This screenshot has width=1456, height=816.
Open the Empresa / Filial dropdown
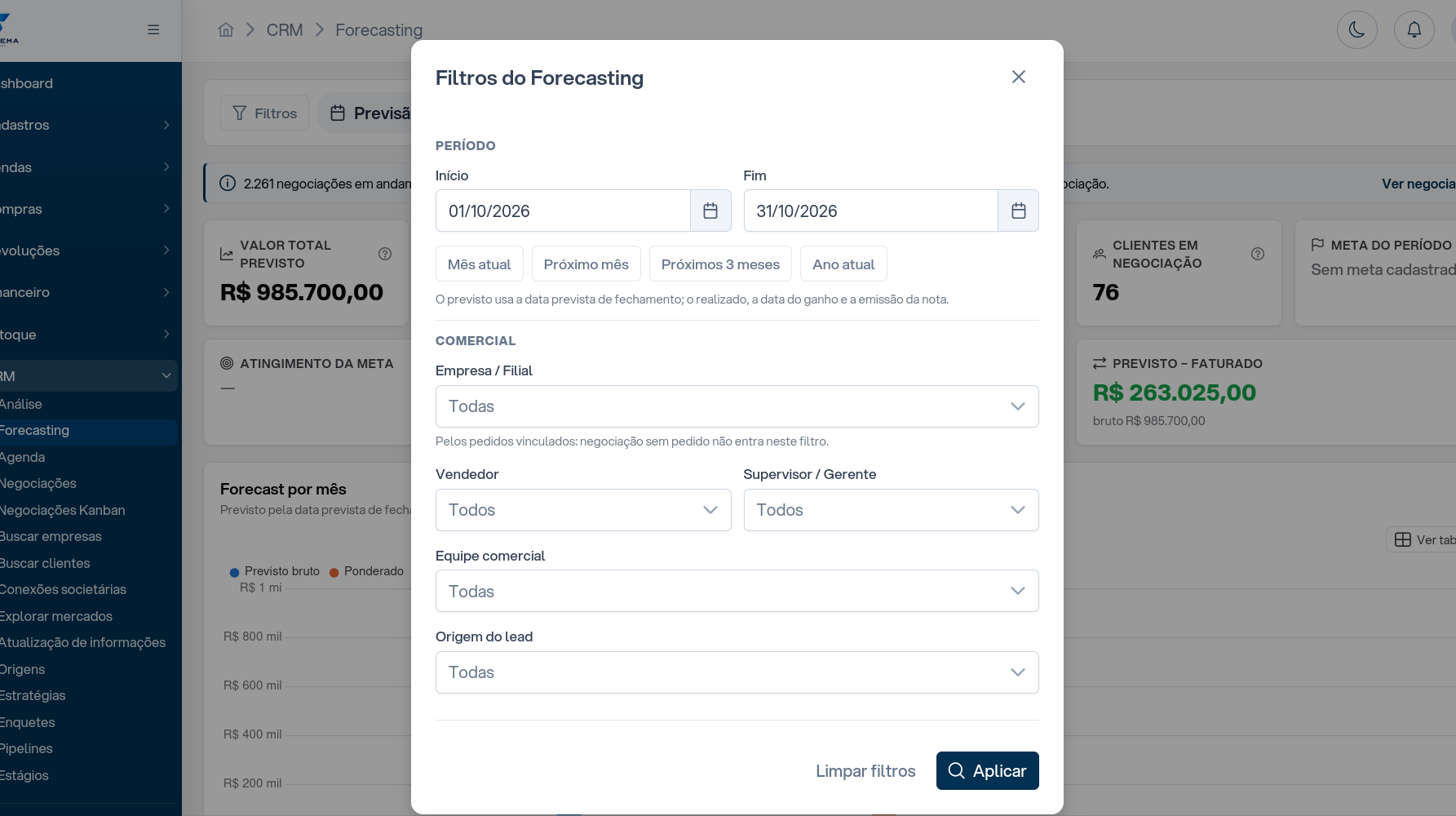point(737,406)
